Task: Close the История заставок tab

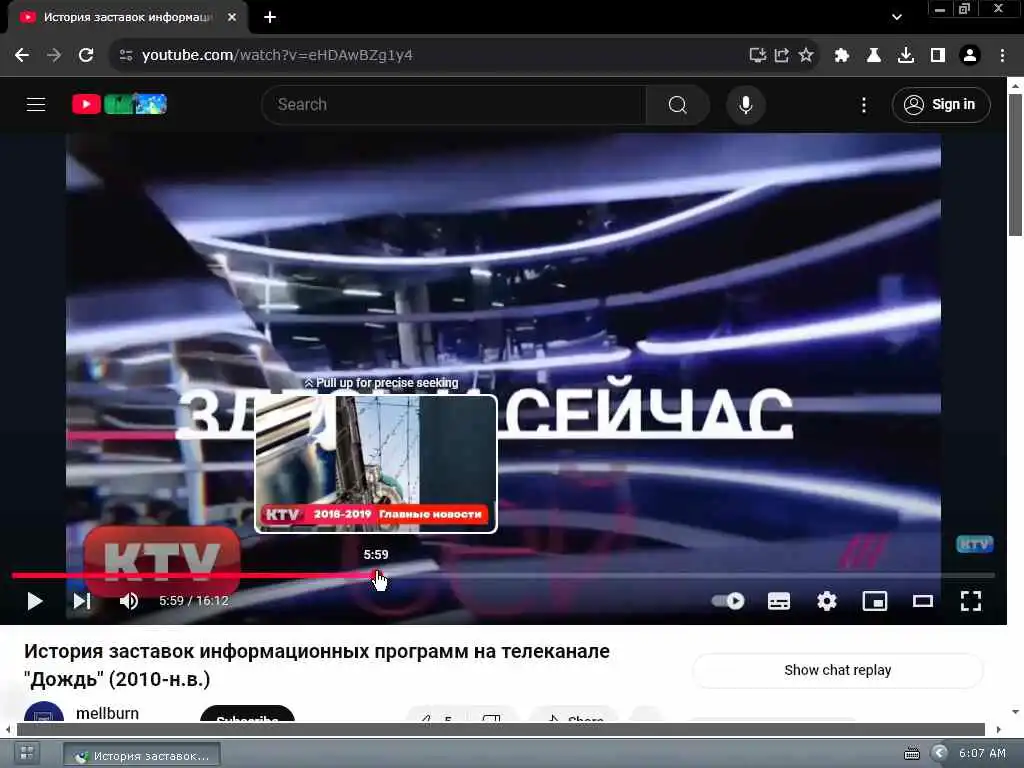Action: (x=232, y=18)
